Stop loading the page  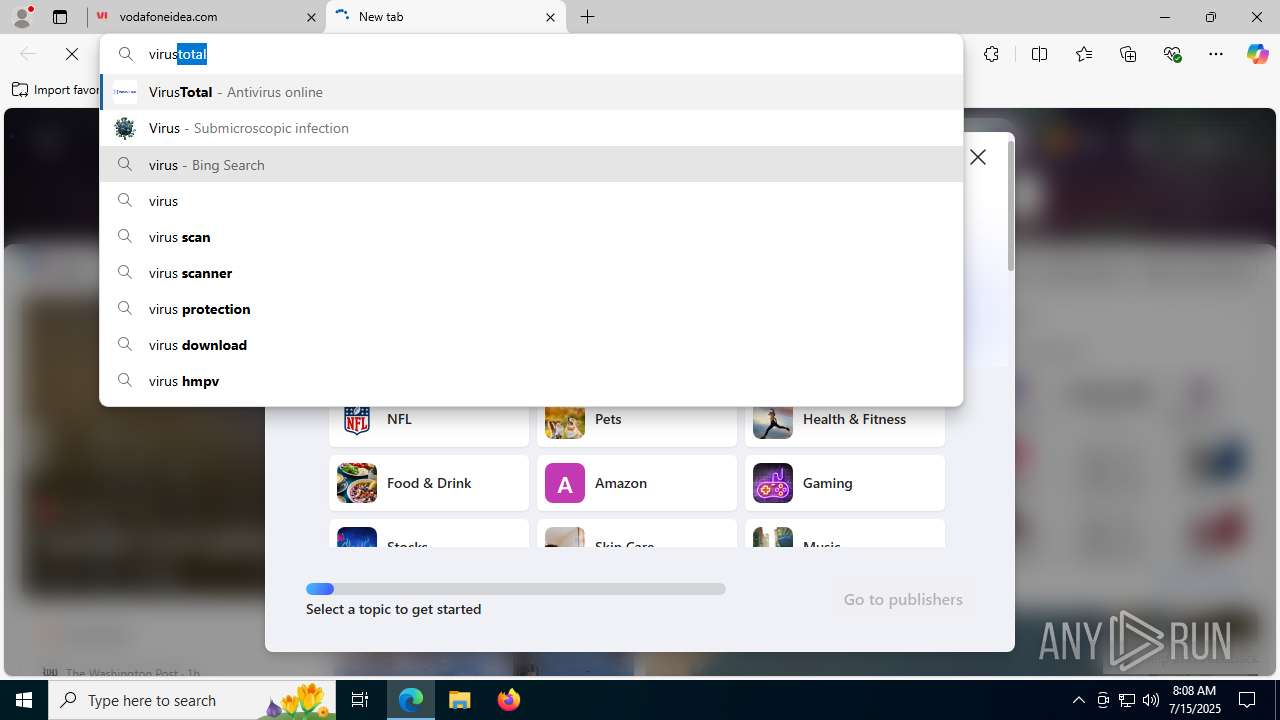click(x=72, y=54)
